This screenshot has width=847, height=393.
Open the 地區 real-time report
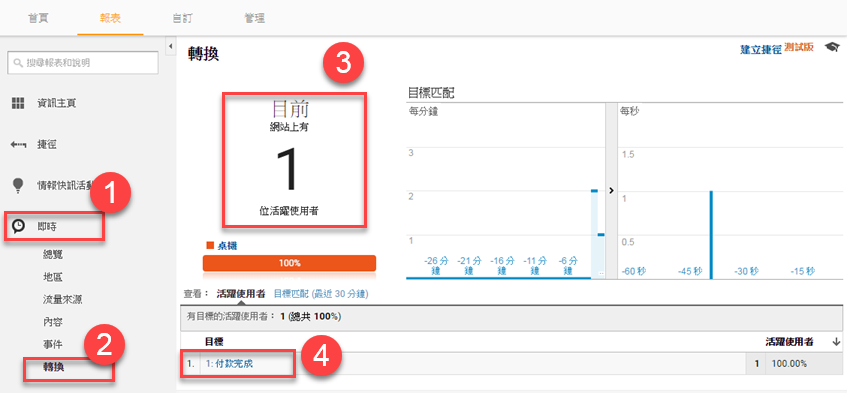tap(52, 277)
